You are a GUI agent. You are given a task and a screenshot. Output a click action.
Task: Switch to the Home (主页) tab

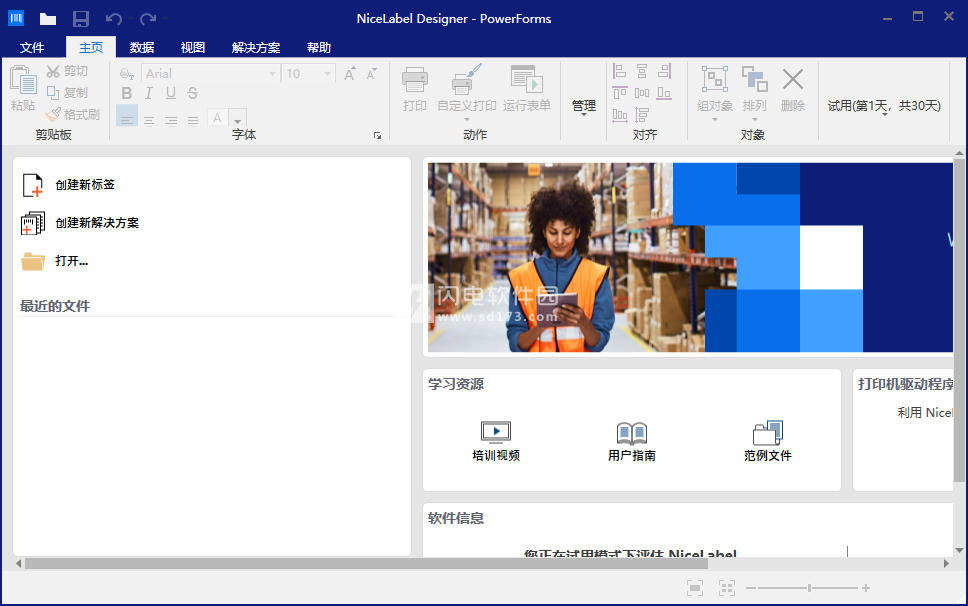coord(91,48)
